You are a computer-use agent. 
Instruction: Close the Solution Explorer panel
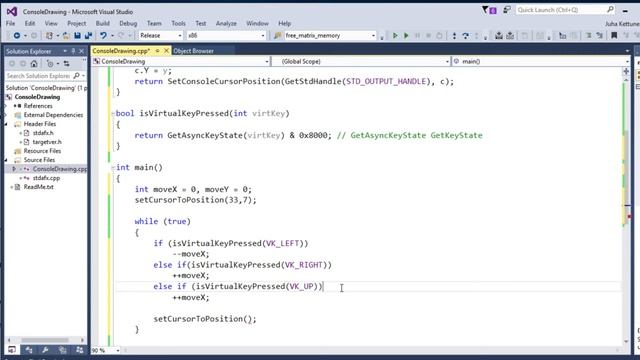click(82, 51)
